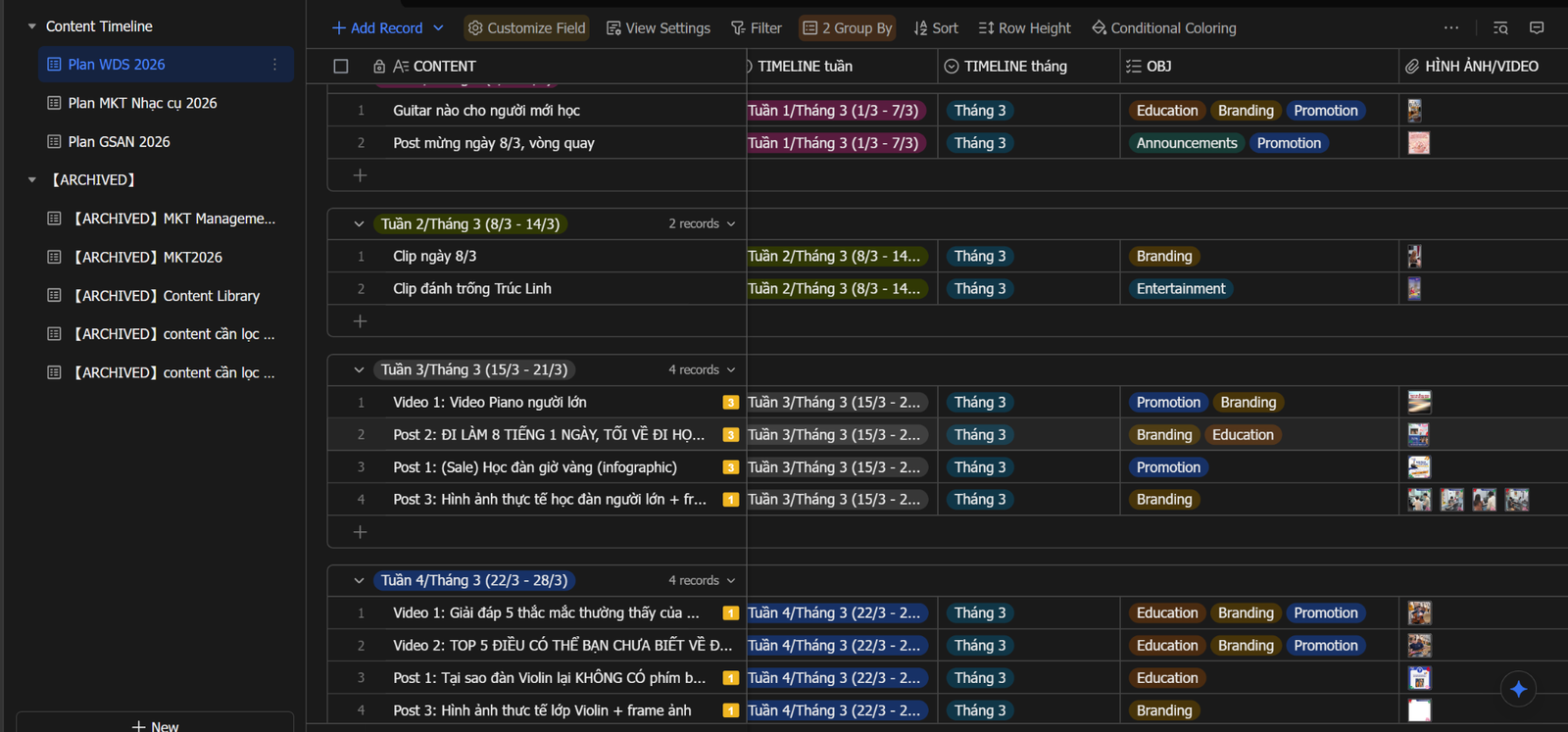Click the lock icon in CONTENT header
Screen dimensions: 1568x732
pos(379,67)
